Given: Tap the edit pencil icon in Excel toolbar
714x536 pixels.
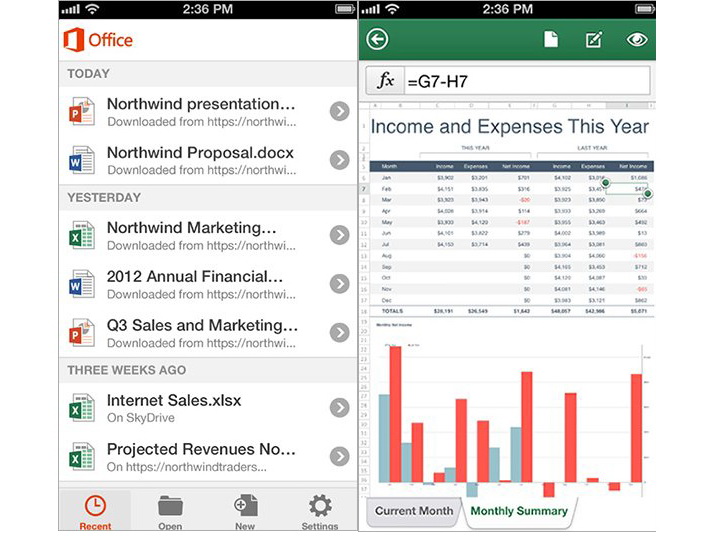Looking at the screenshot, I should 594,39.
